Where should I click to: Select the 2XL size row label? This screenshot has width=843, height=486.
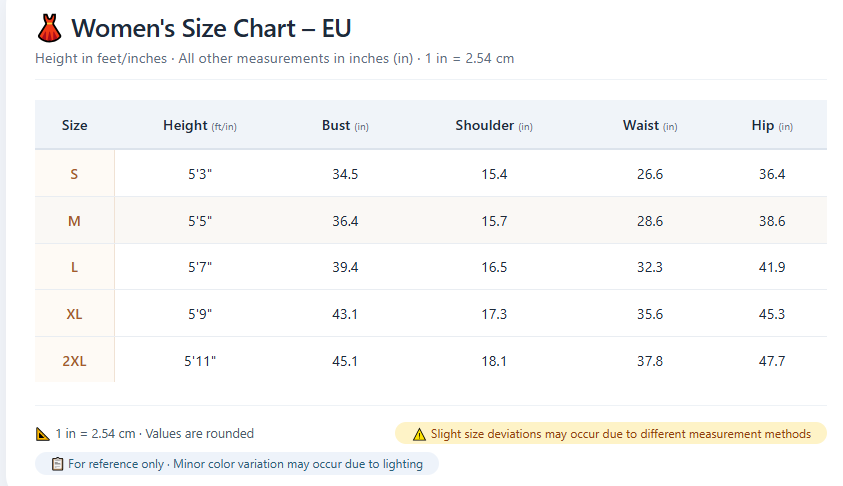[x=74, y=361]
